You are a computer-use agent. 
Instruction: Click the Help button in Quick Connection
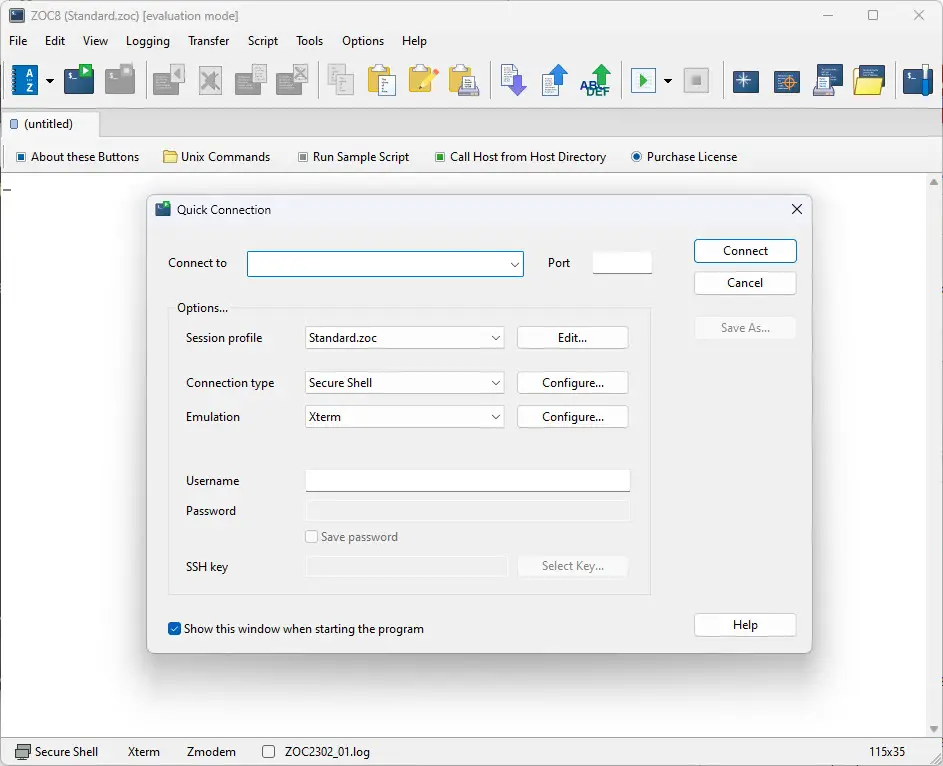(x=745, y=625)
